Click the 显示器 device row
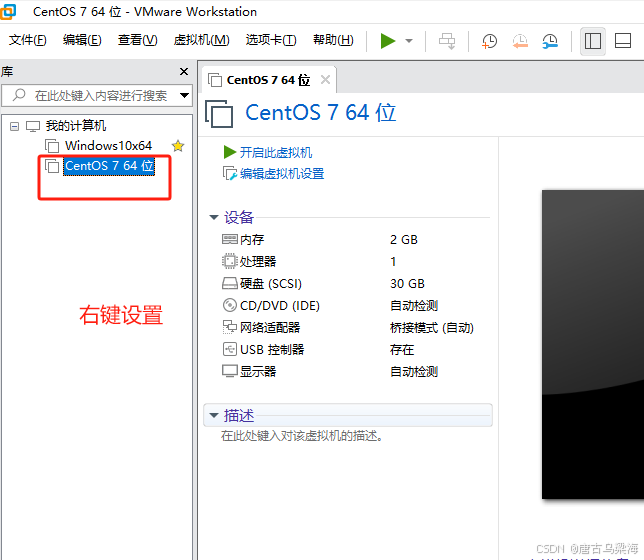Screen dimensions: 644x560 click(x=356, y=372)
